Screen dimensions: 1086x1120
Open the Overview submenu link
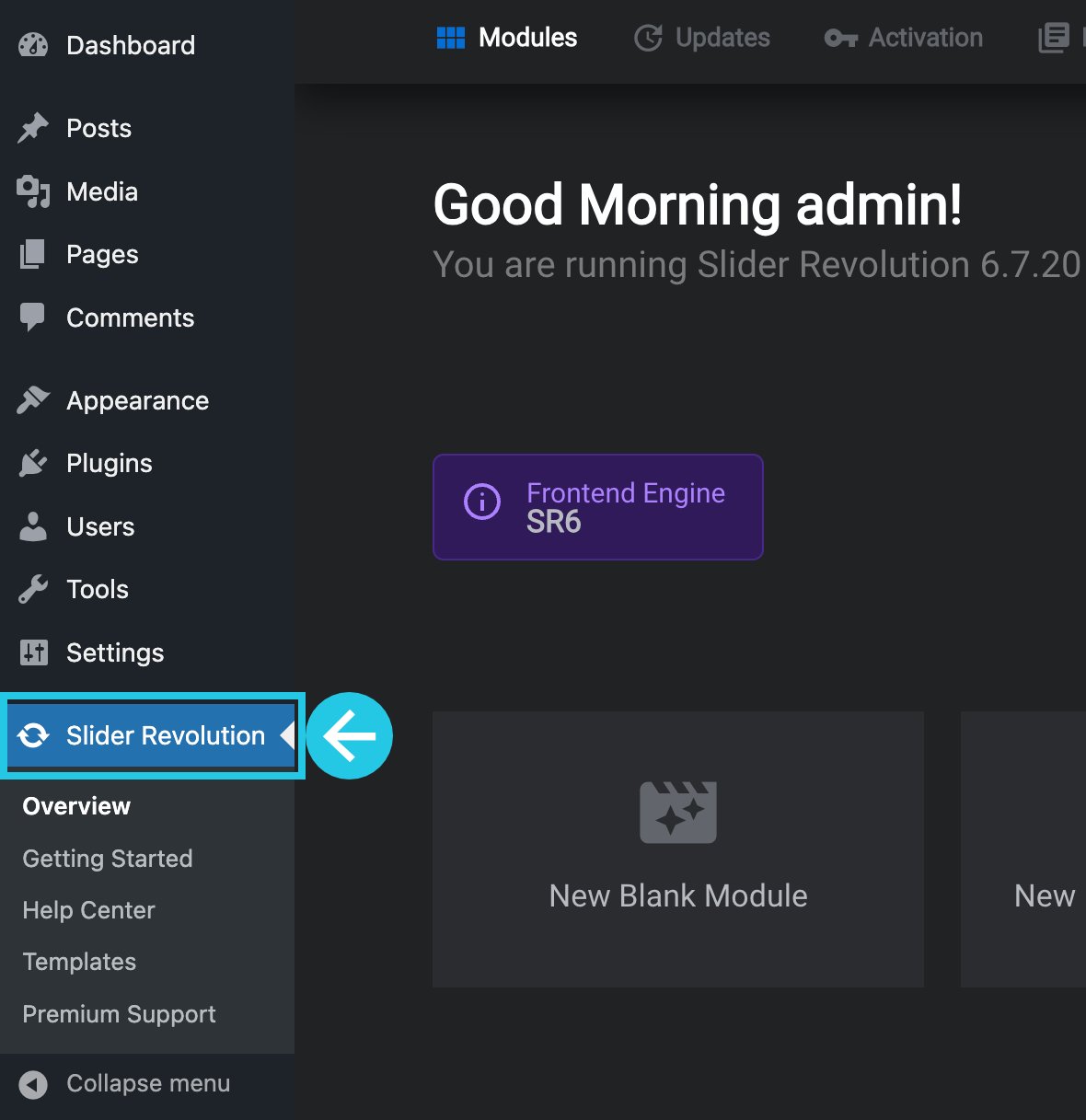76,806
